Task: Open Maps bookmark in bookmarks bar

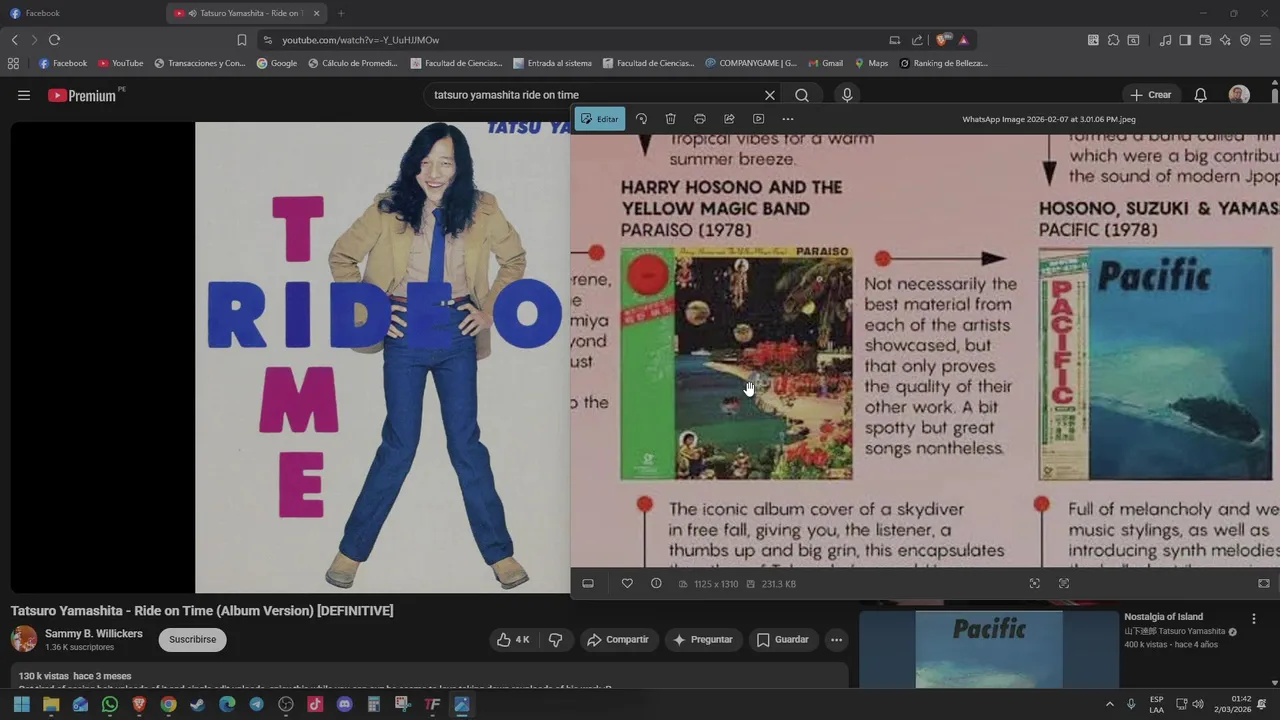Action: (x=871, y=63)
